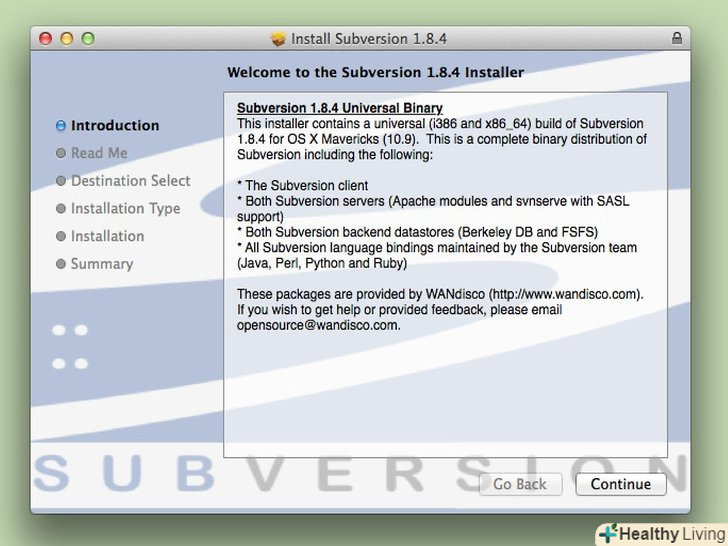Click the lock icon in title bar
Screen dimensions: 728x546
click(676, 38)
